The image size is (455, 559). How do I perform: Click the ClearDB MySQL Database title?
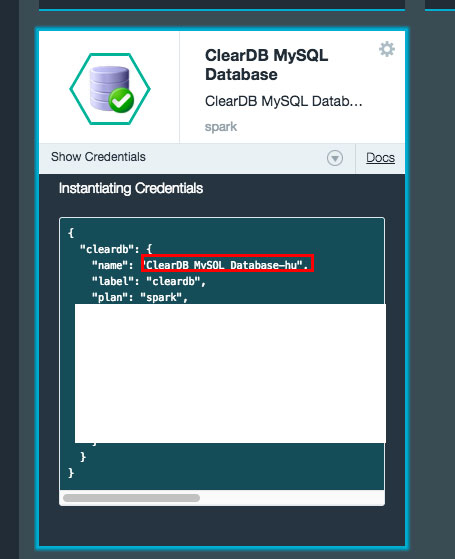coord(267,65)
